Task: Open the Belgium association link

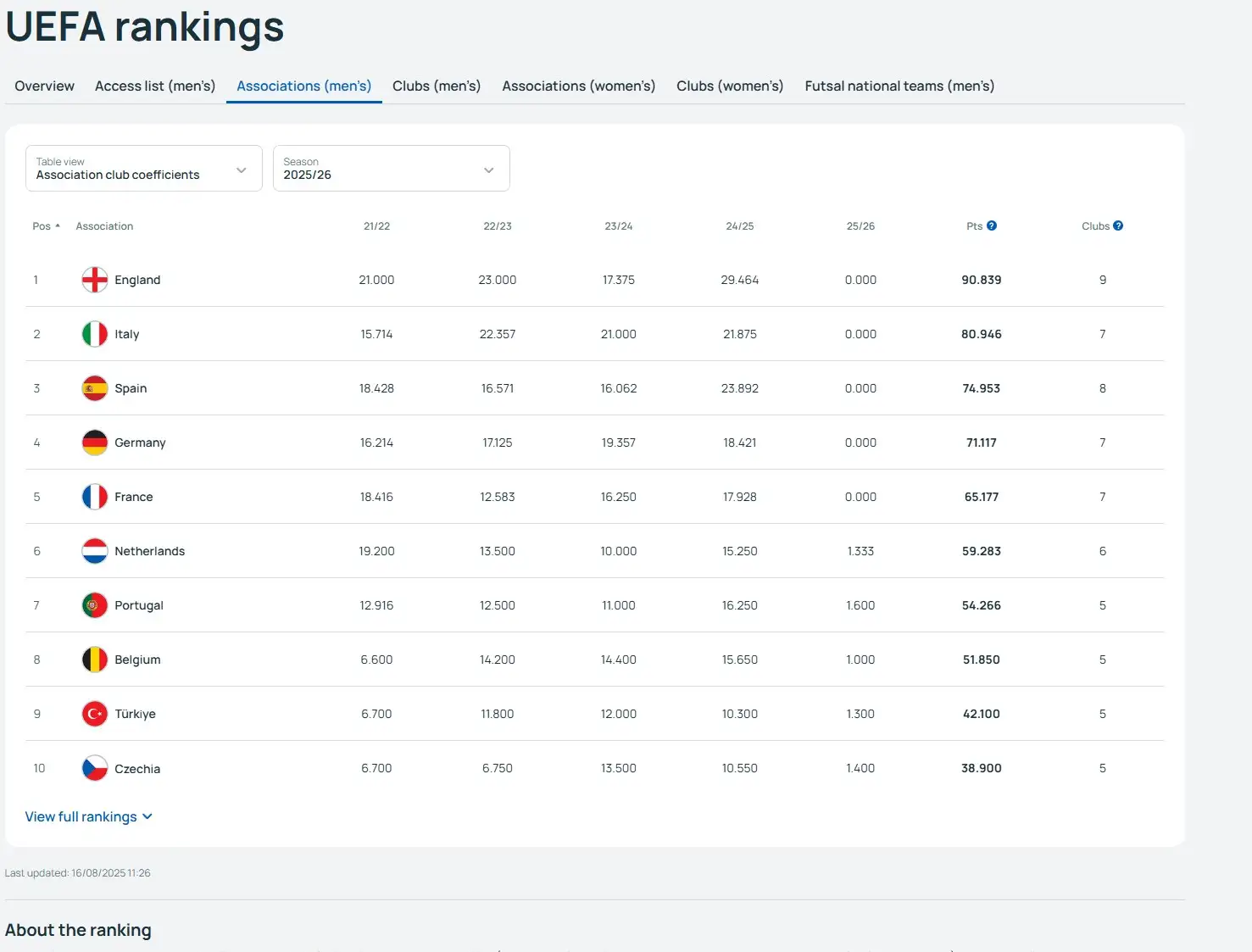Action: pos(137,660)
